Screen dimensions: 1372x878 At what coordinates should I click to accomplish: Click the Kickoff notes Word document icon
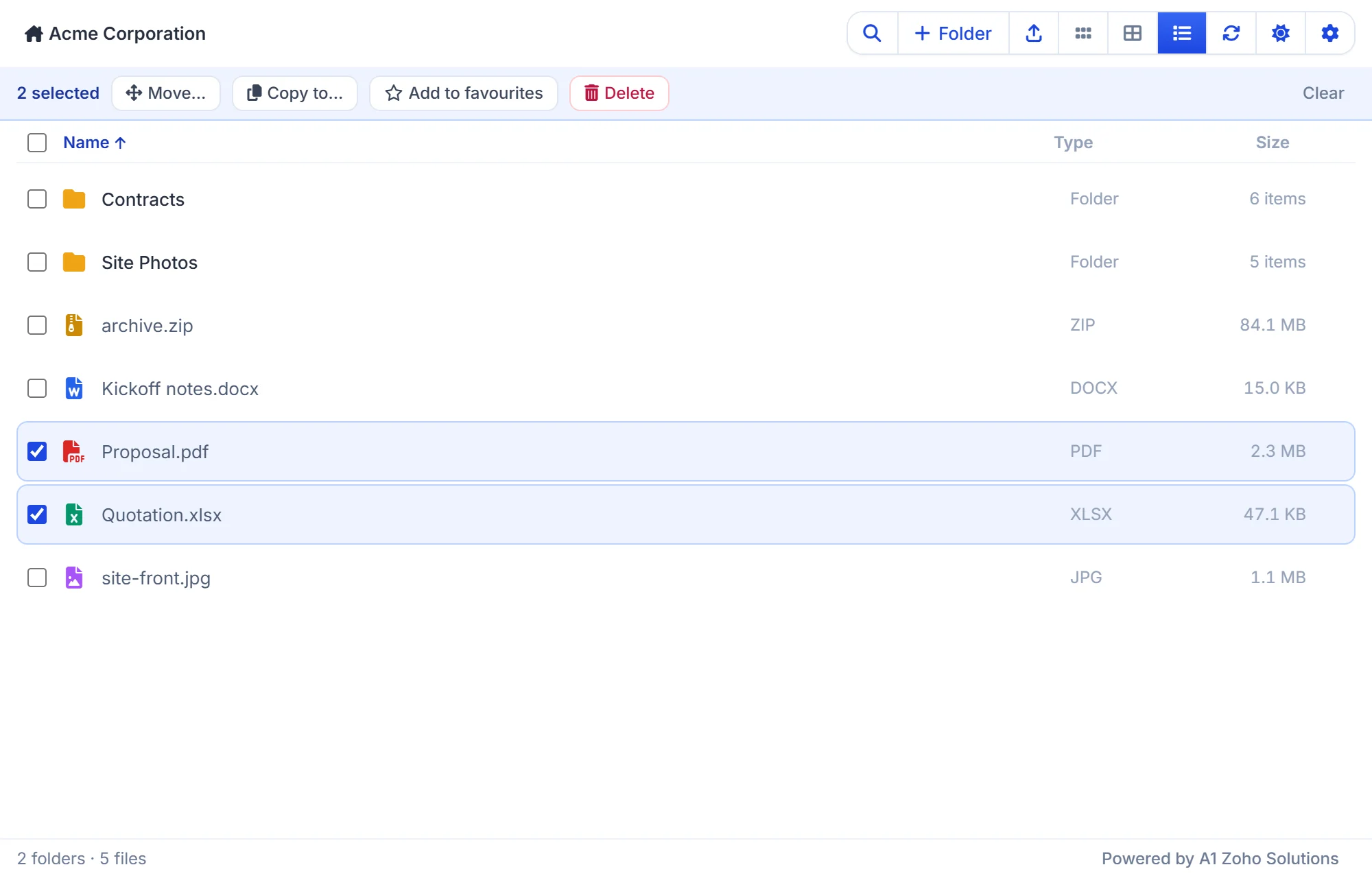74,388
